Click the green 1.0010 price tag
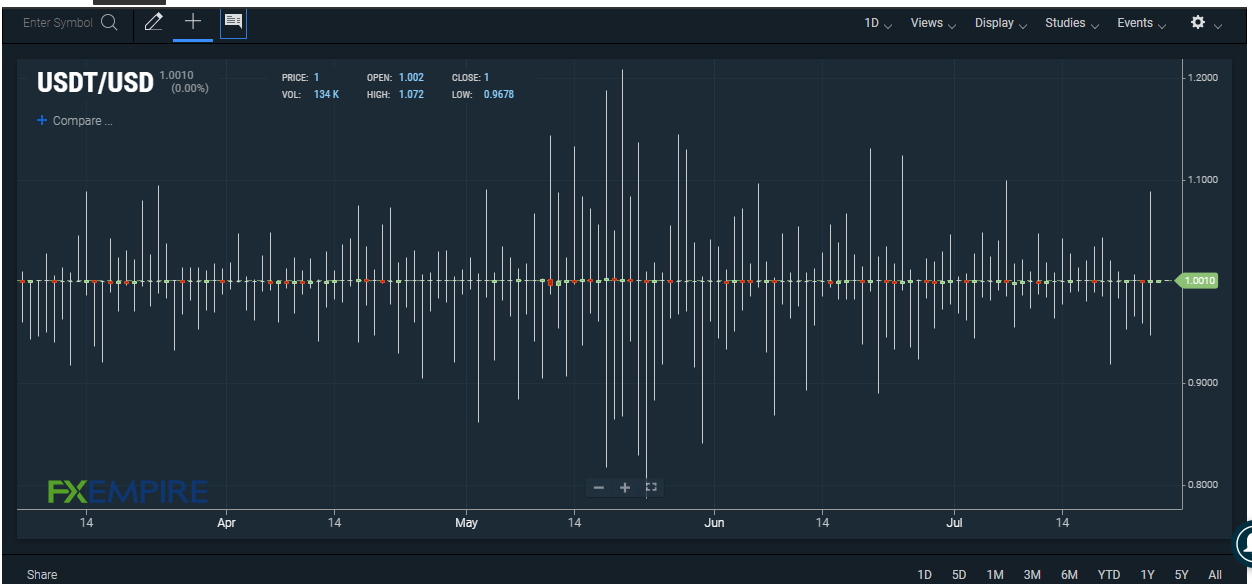 tap(1198, 281)
